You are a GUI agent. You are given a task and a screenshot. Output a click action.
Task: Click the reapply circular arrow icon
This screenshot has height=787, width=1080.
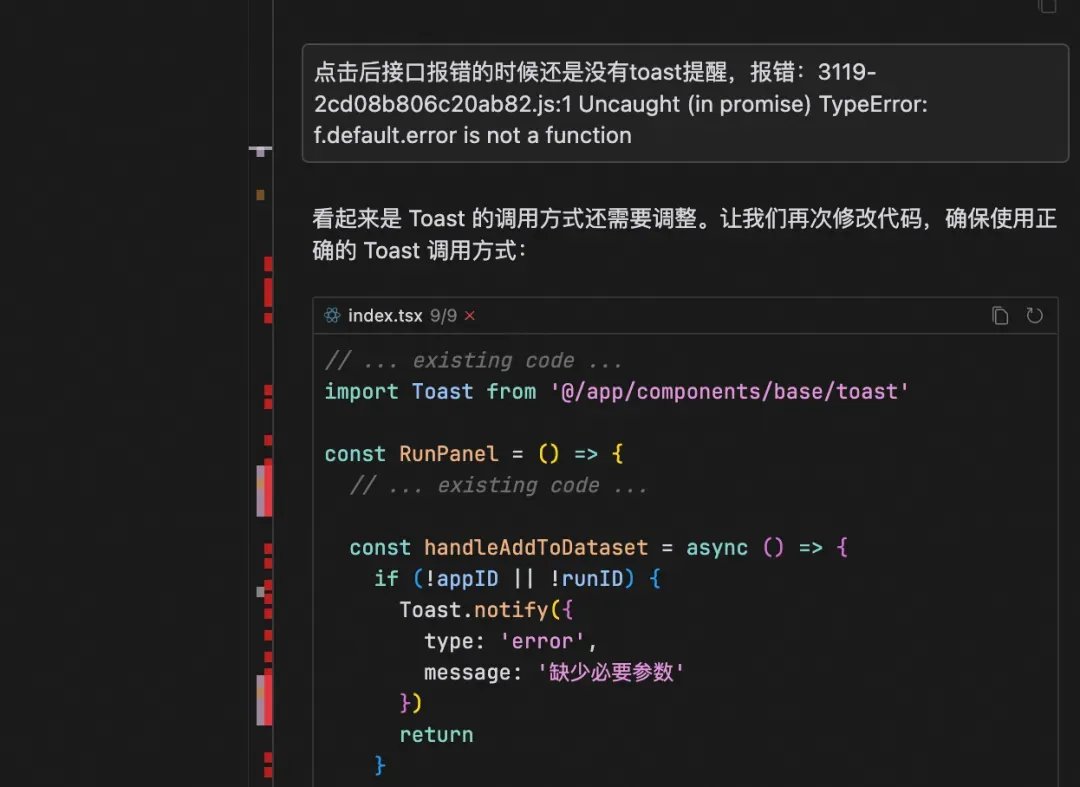(x=1035, y=315)
